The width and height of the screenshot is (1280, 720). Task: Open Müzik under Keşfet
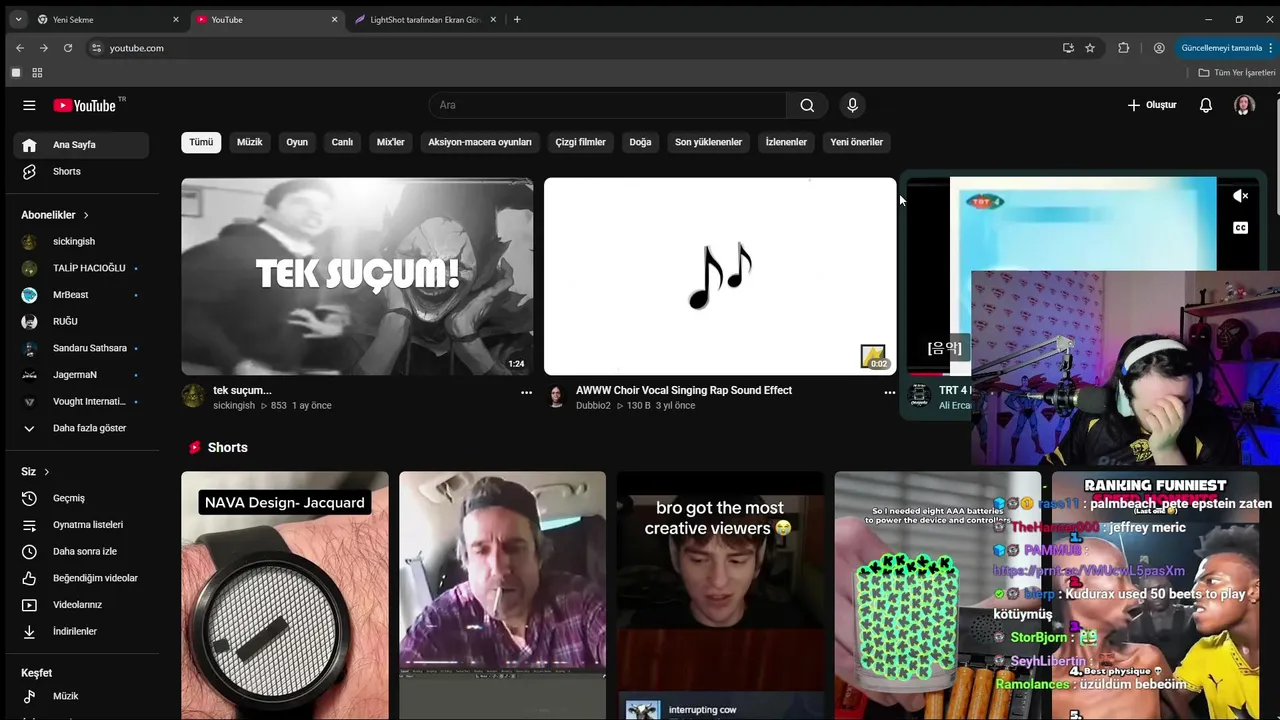pos(81,696)
